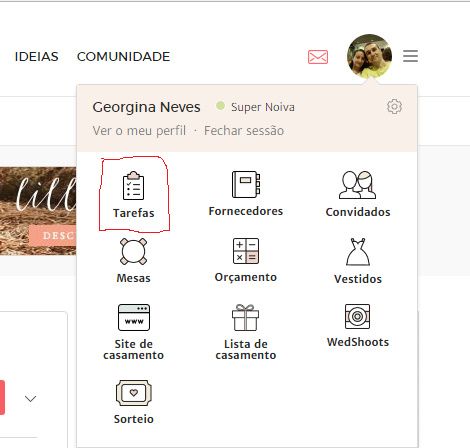Click the Vestidos label
Screen dimensions: 470x448
click(x=358, y=279)
